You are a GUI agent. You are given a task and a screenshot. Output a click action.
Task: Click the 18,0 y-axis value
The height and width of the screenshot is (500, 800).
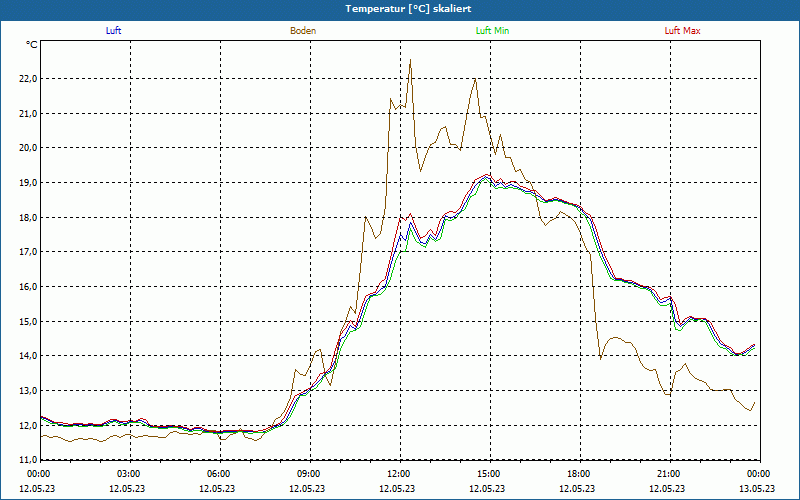[28, 217]
